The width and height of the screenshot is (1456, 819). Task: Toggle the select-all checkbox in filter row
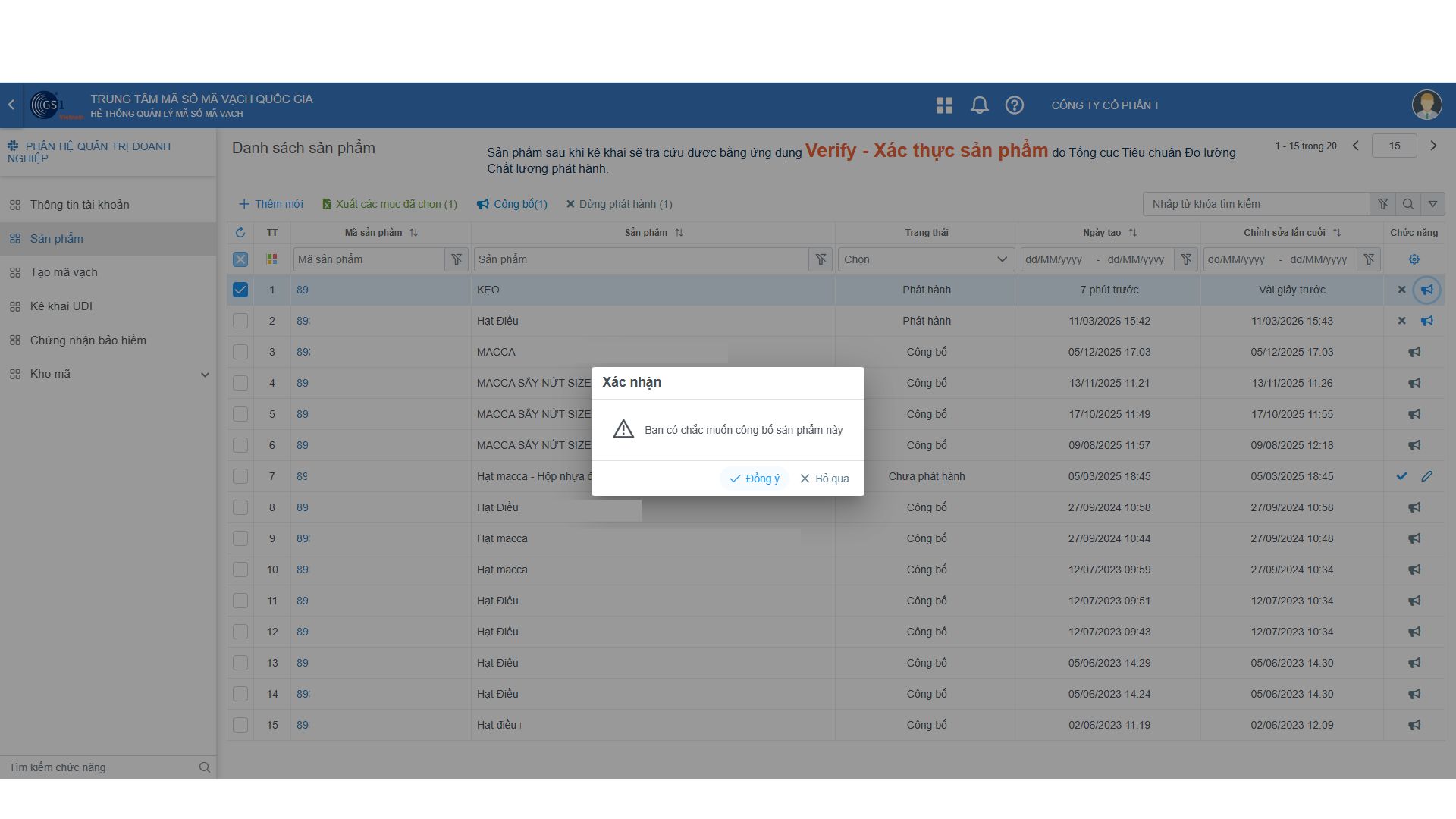tap(240, 259)
